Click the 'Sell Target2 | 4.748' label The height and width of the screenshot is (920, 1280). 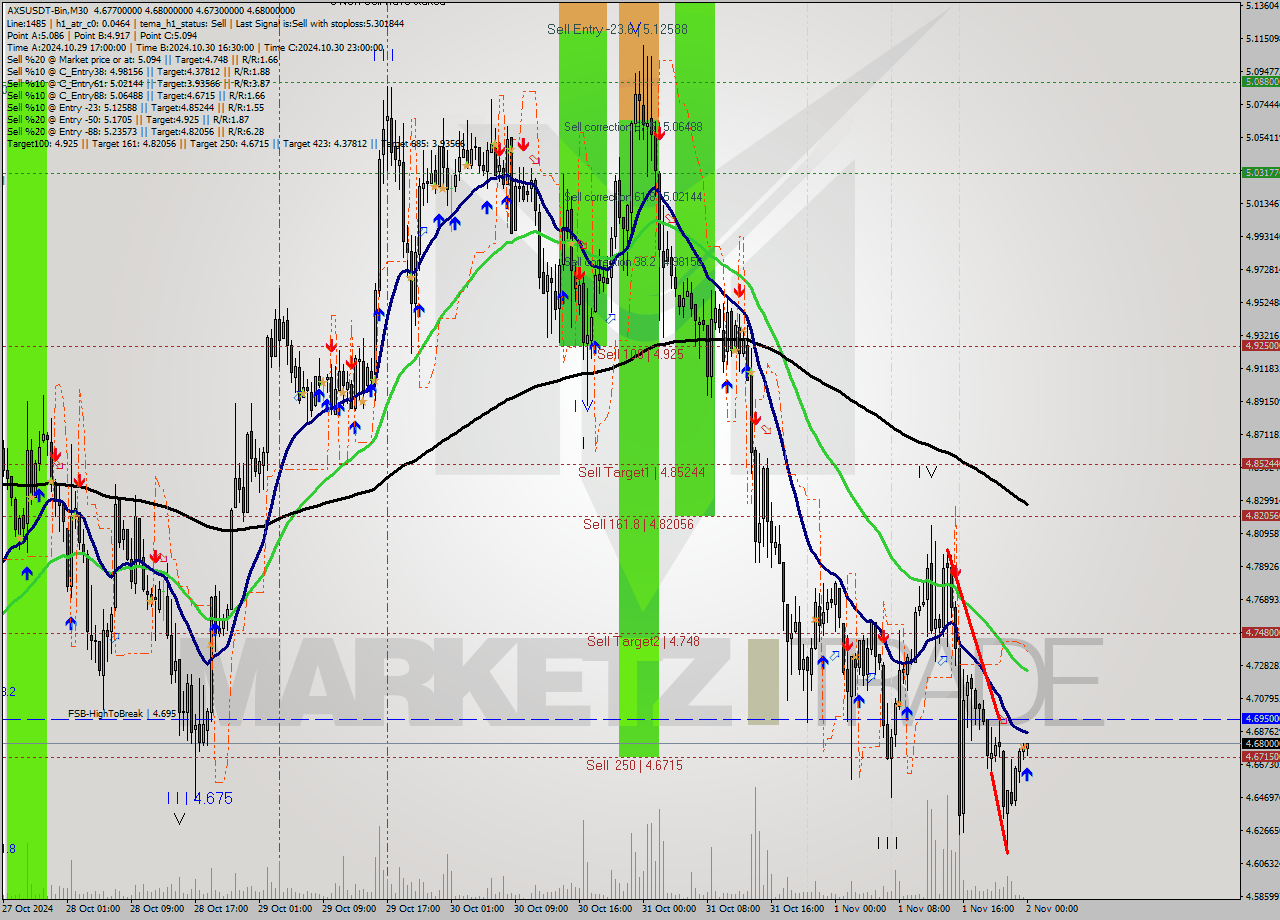pos(643,641)
